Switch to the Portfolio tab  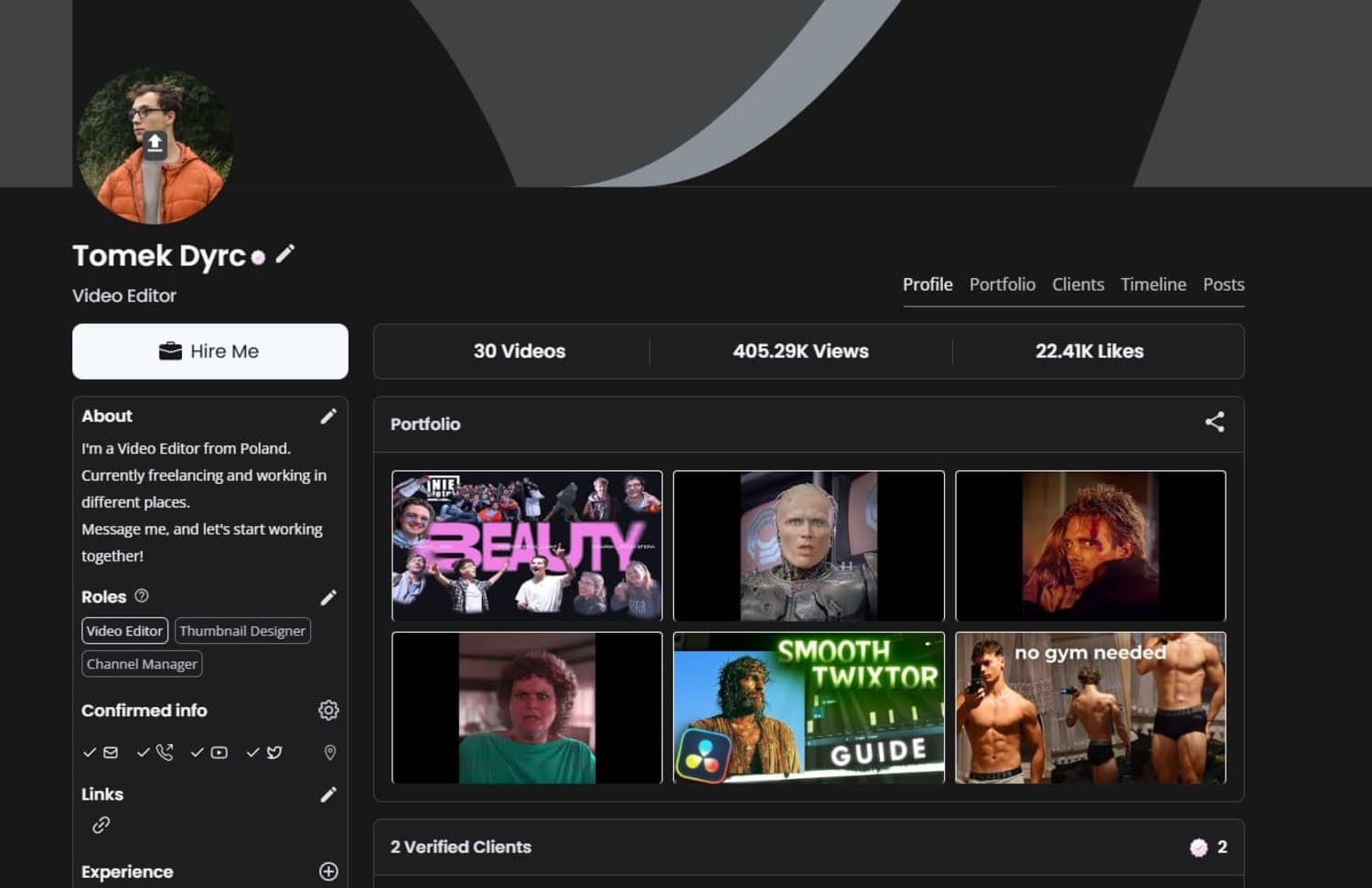point(1002,284)
